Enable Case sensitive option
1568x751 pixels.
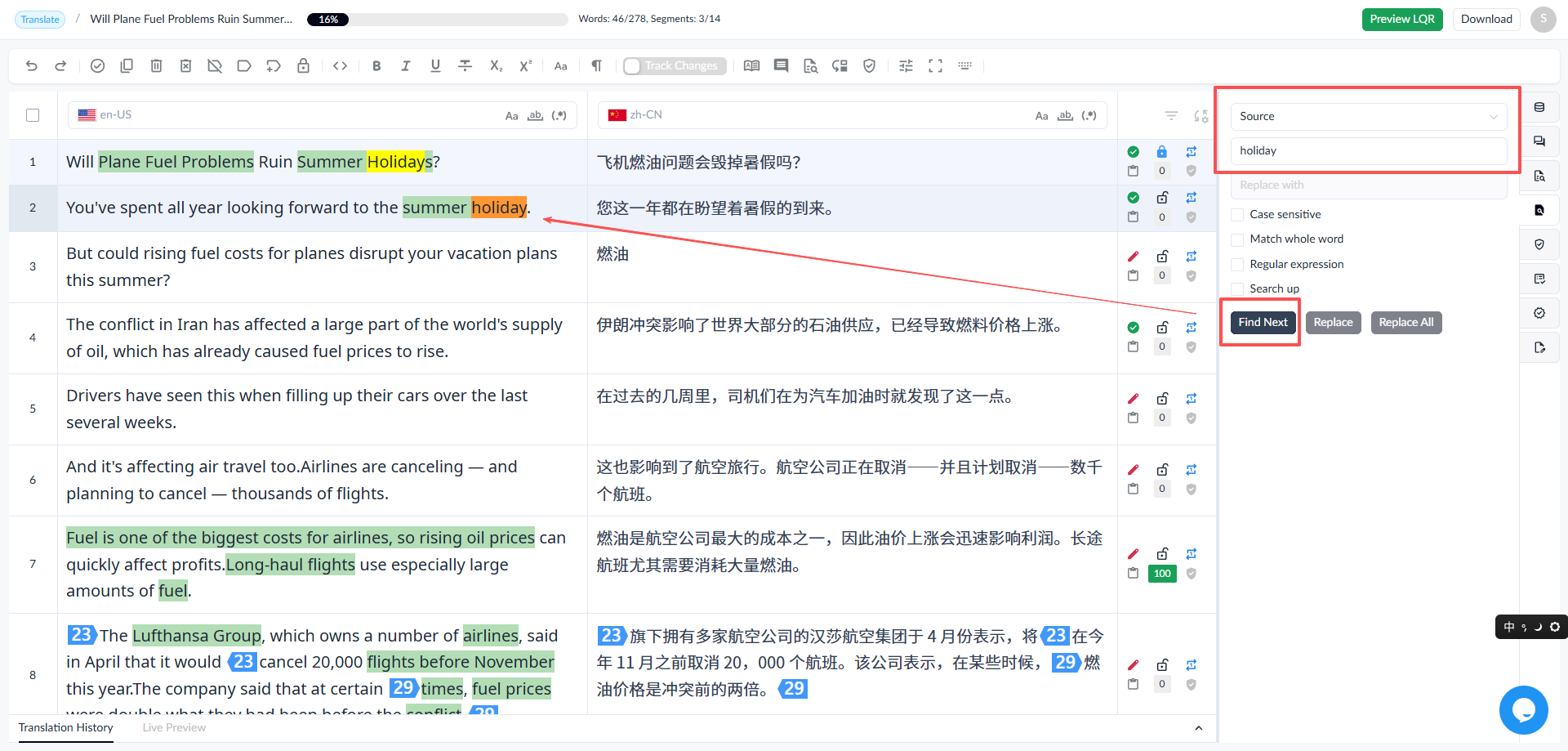pos(1237,215)
